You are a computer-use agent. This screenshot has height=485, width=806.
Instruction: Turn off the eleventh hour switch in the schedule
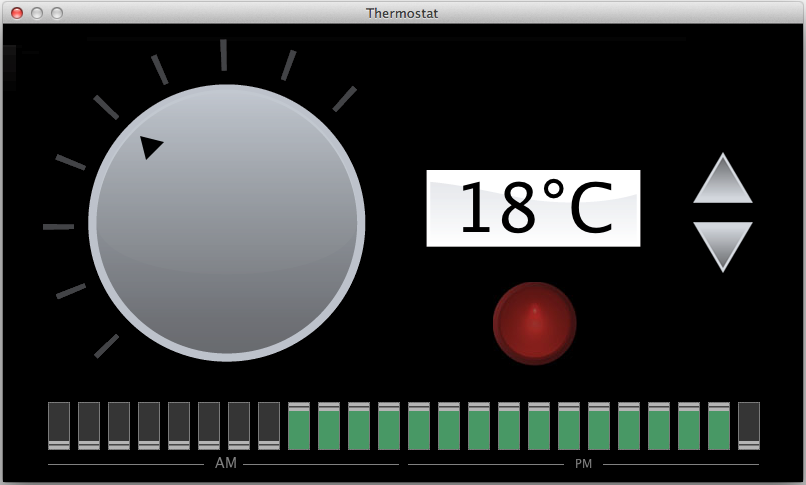point(359,426)
